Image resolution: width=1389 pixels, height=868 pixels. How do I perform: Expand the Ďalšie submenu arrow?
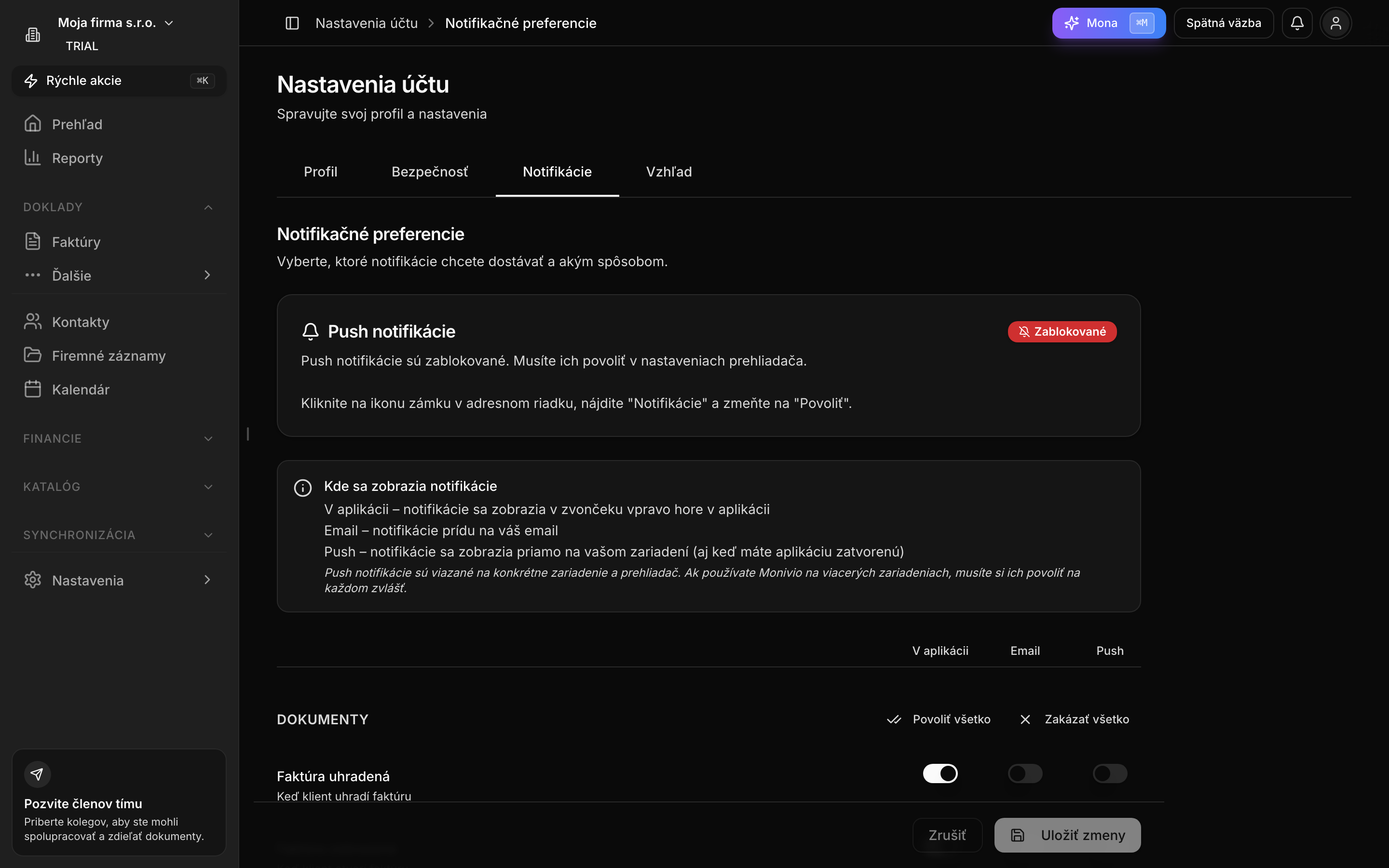point(207,275)
